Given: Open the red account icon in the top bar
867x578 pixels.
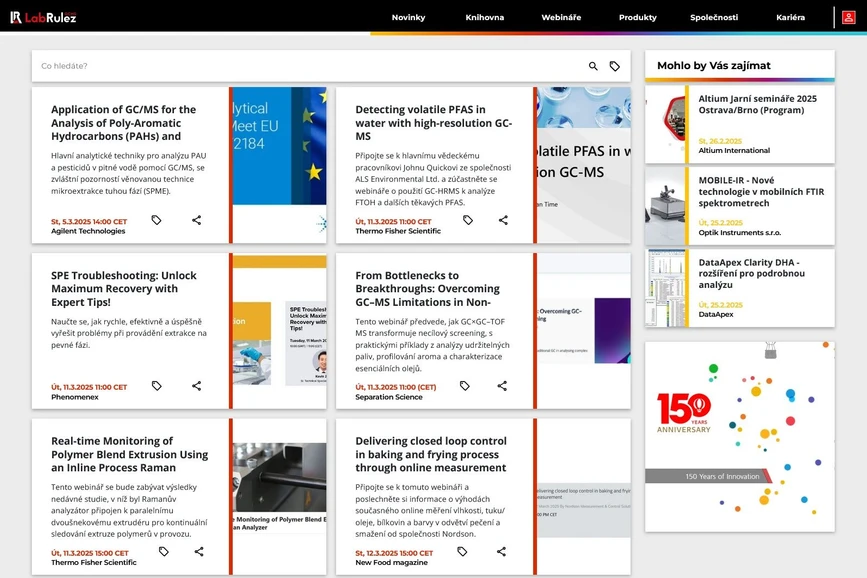Looking at the screenshot, I should pyautogui.click(x=848, y=17).
